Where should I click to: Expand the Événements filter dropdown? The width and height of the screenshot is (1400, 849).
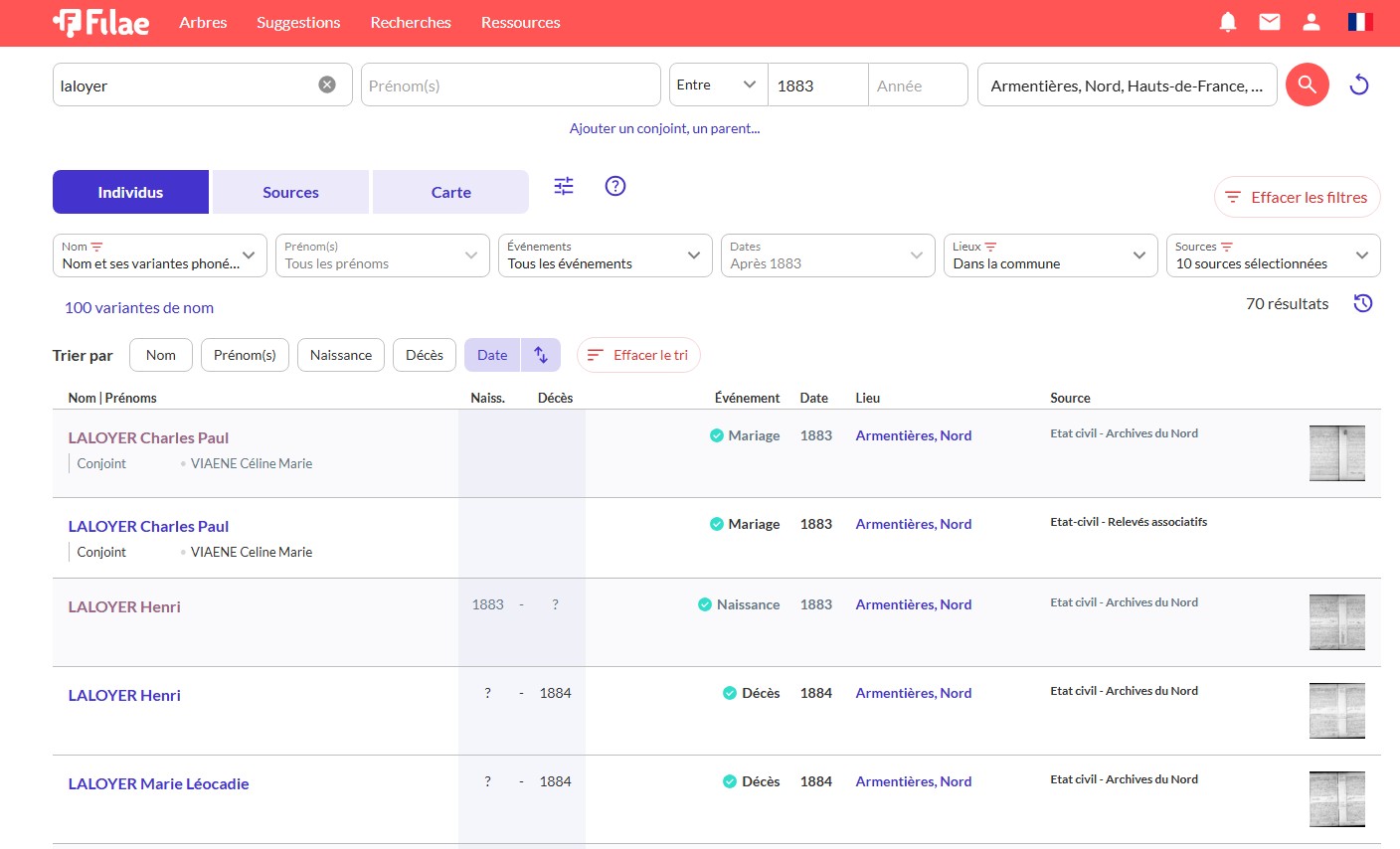605,255
